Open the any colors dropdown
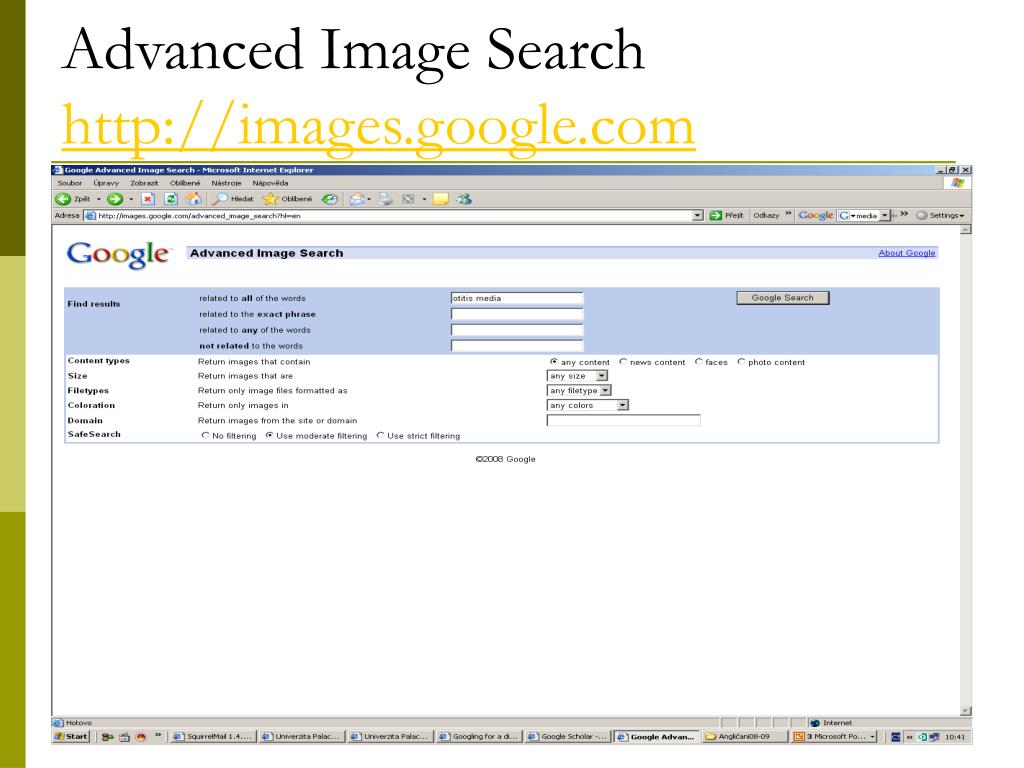Screen dimensions: 1024x768 point(587,405)
